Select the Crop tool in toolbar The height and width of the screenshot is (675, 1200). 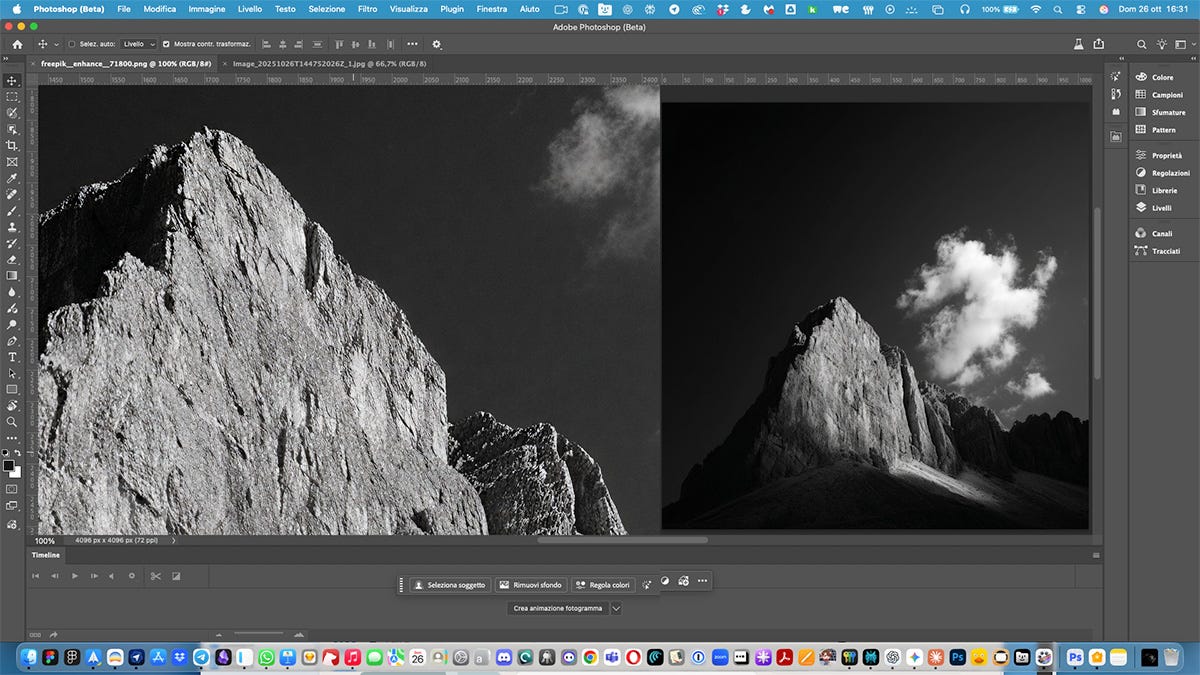coord(12,146)
